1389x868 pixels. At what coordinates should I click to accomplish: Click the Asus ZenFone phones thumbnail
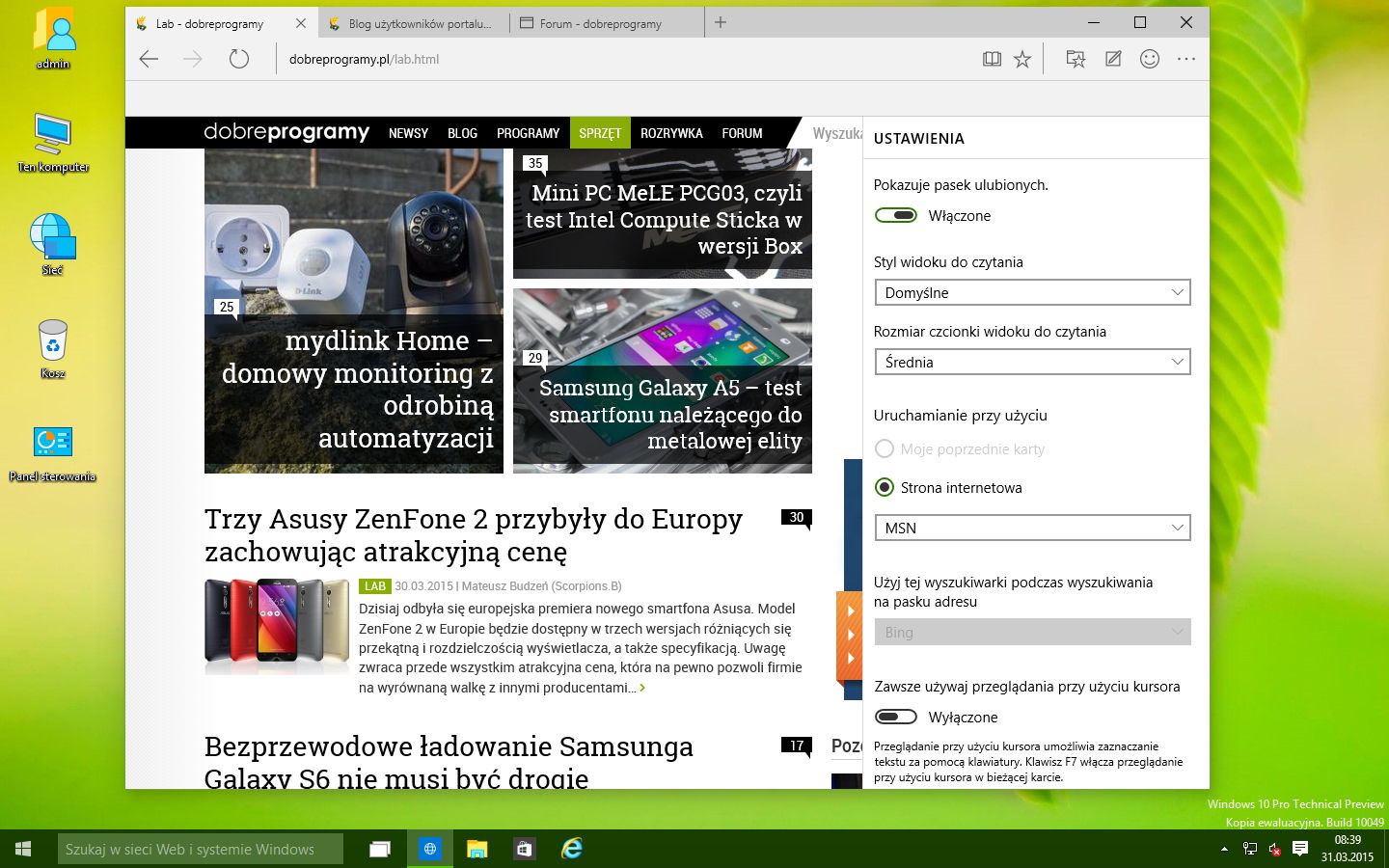277,626
